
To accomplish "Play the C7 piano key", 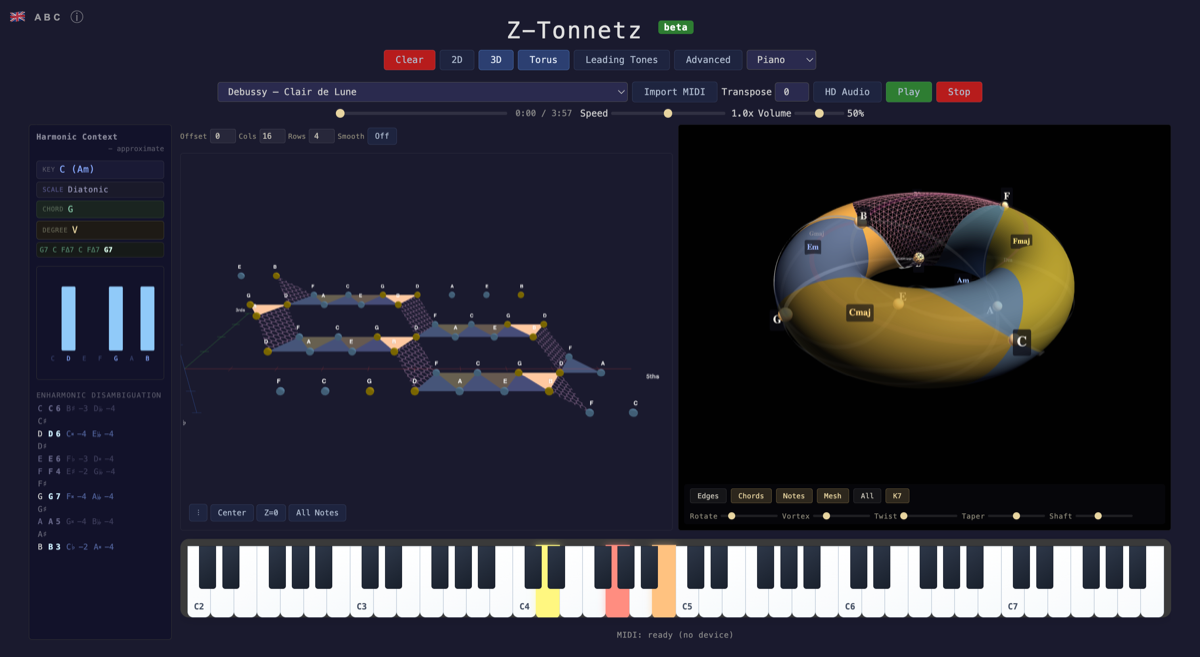I will pyautogui.click(x=1013, y=600).
